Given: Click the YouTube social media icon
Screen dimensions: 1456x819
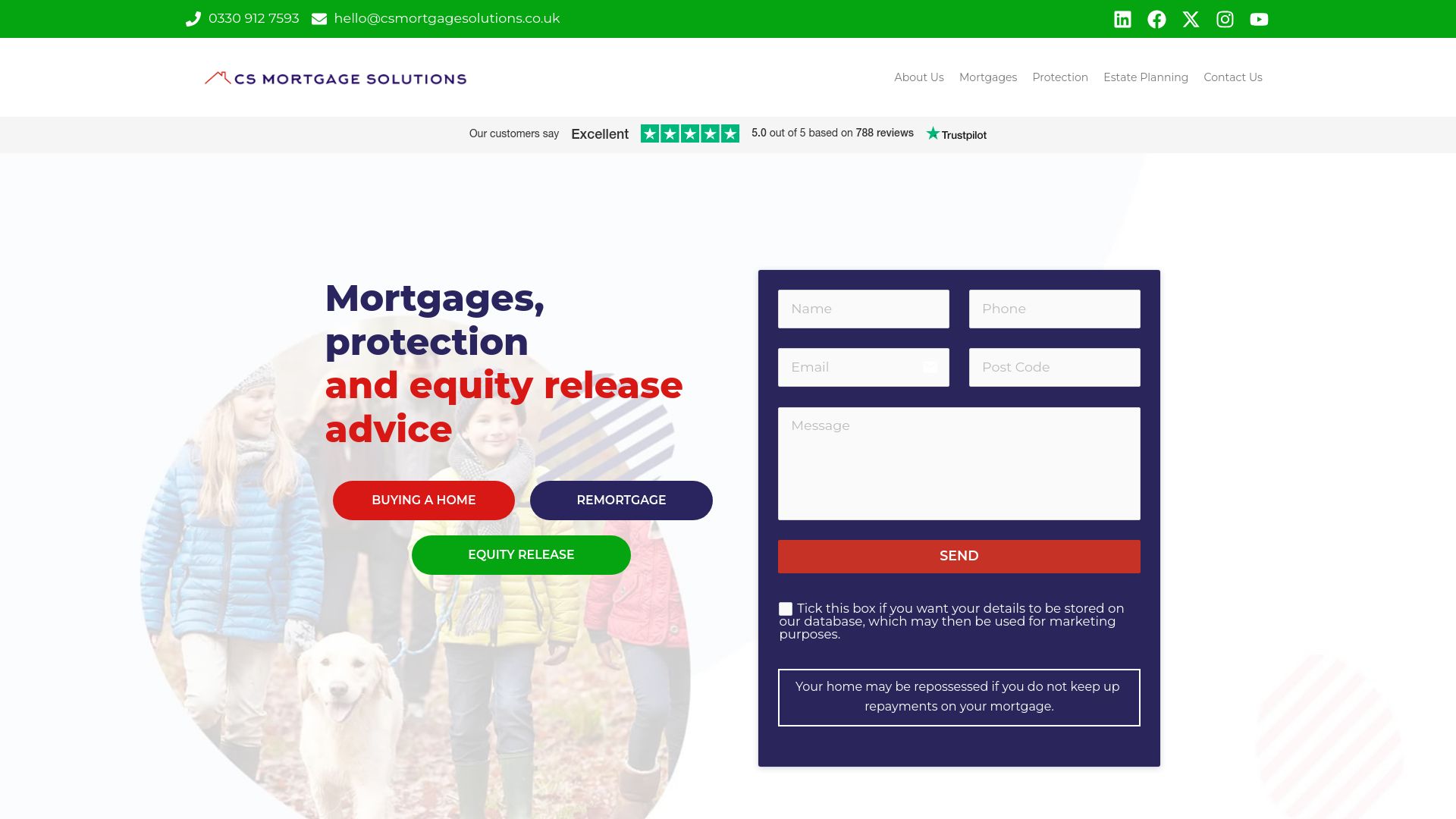Looking at the screenshot, I should tap(1259, 18).
